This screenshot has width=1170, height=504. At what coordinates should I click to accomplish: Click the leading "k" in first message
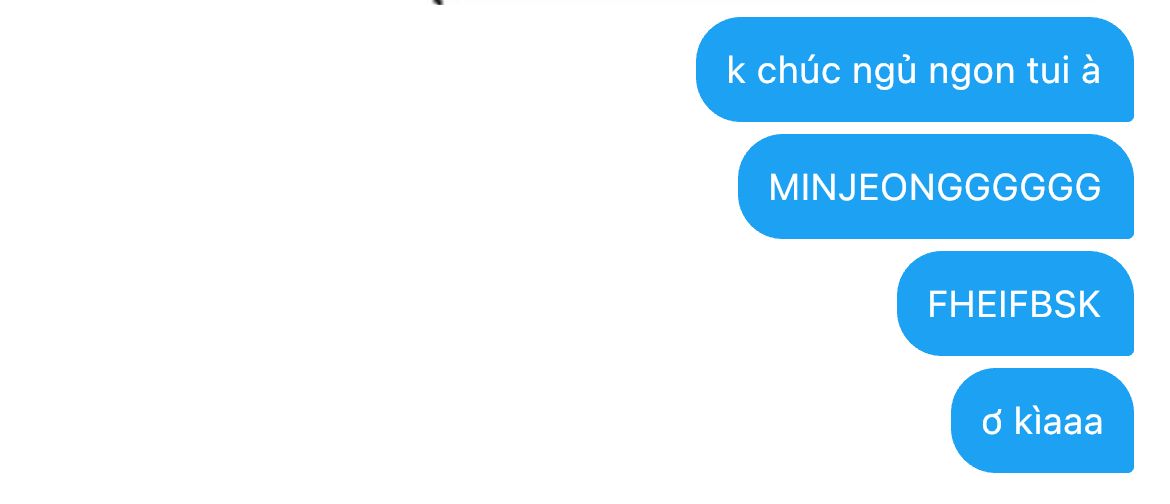tap(736, 71)
